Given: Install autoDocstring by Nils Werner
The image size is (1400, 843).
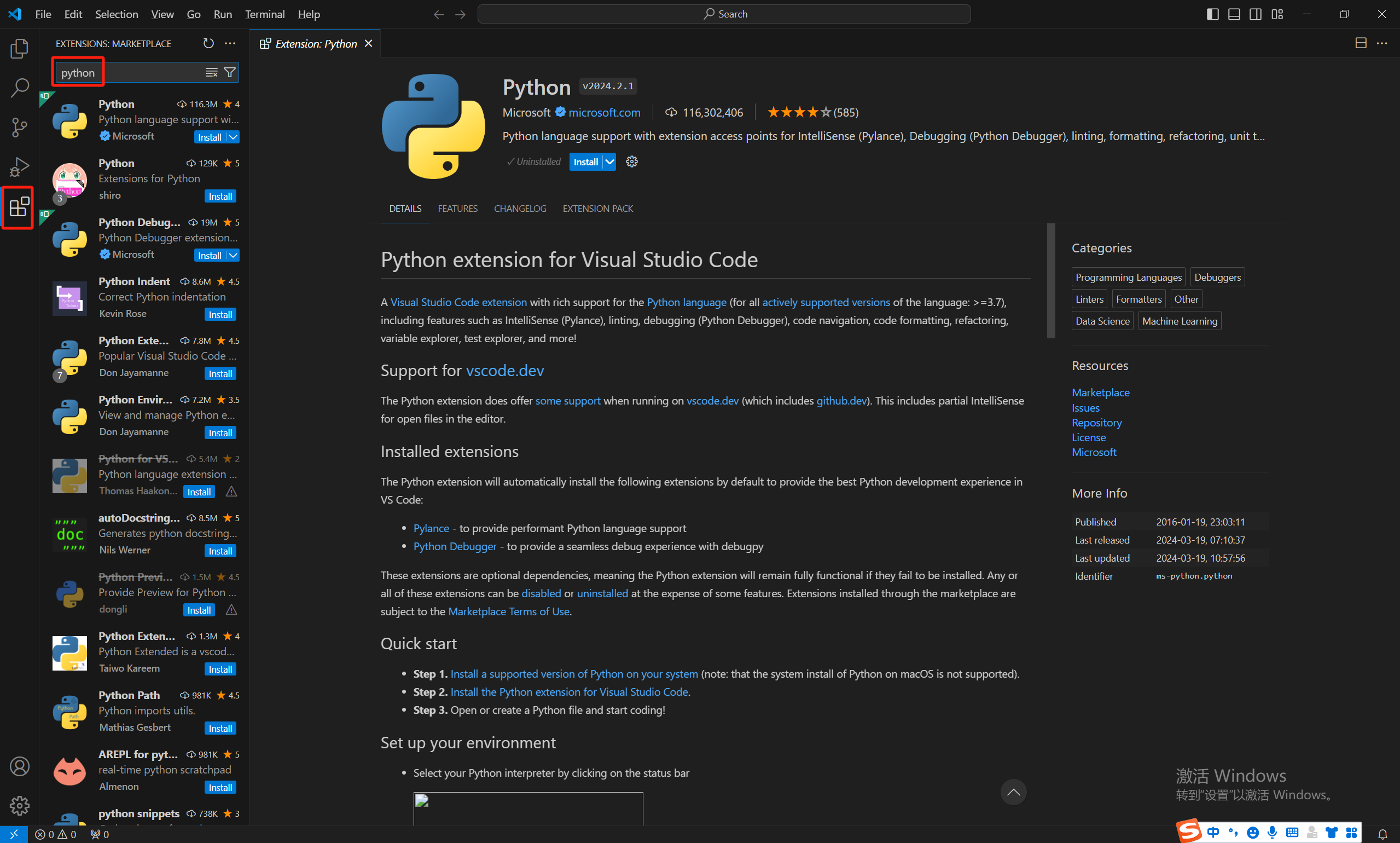Looking at the screenshot, I should pyautogui.click(x=220, y=551).
